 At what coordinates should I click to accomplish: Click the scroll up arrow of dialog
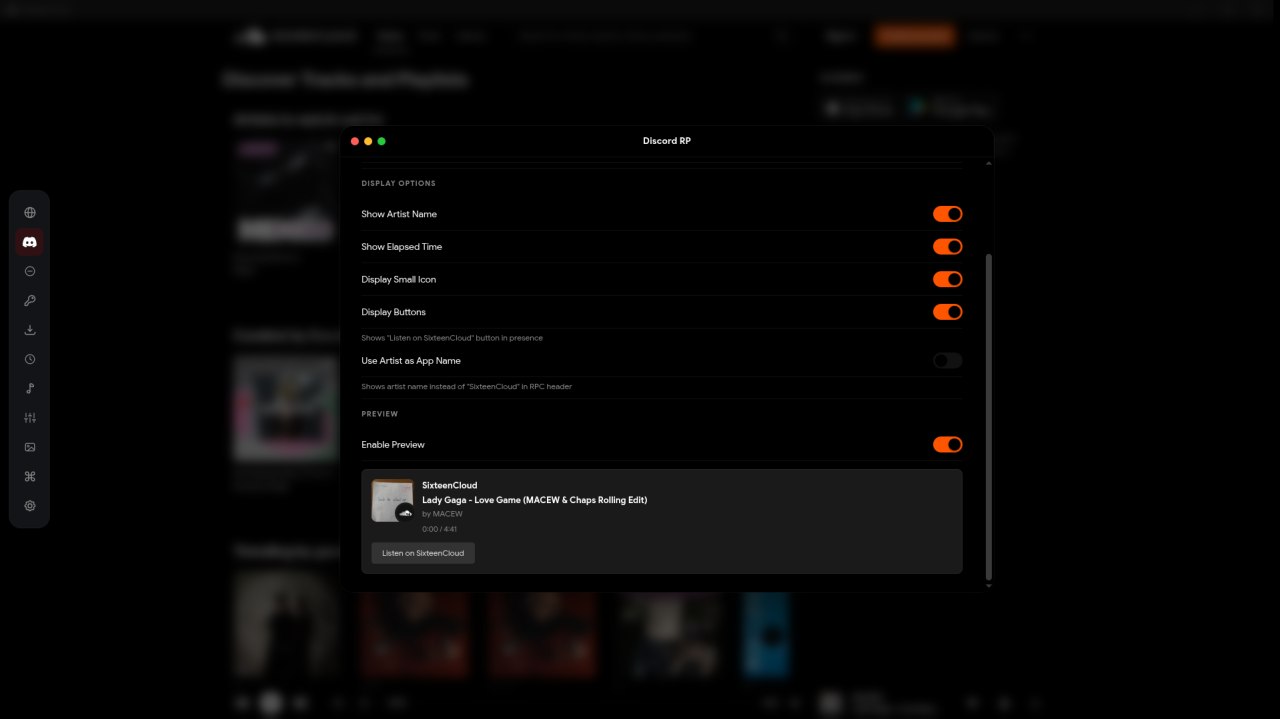point(989,163)
